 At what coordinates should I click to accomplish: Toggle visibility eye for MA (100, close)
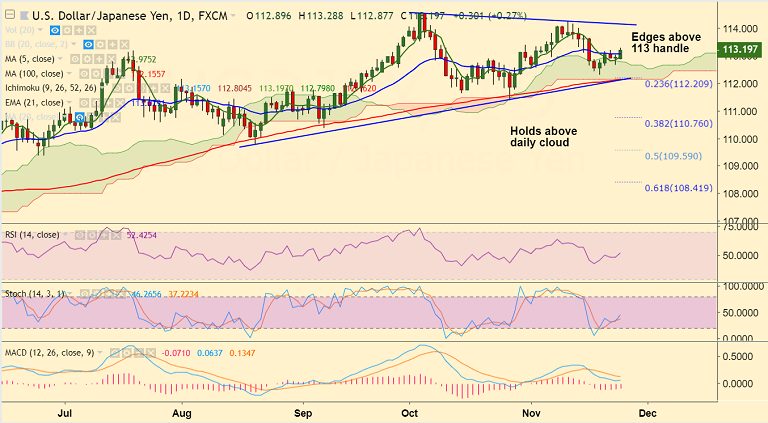84,74
